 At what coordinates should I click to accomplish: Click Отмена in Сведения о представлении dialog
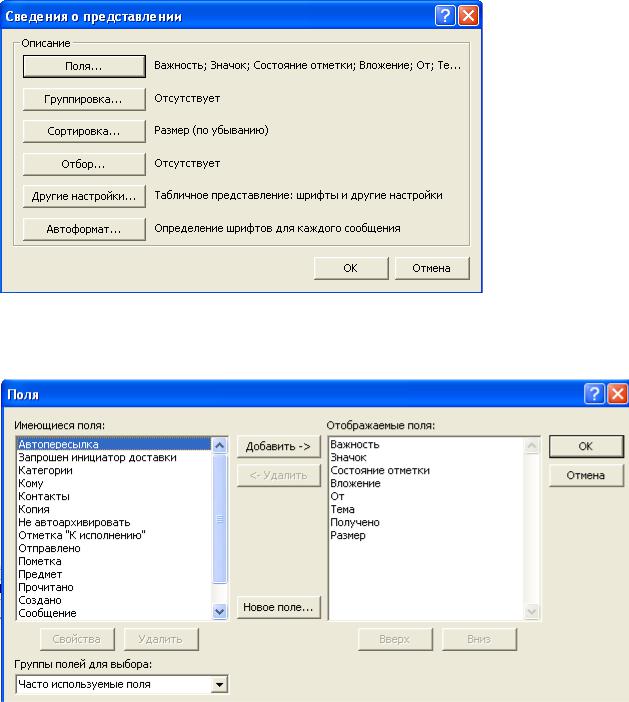(432, 268)
